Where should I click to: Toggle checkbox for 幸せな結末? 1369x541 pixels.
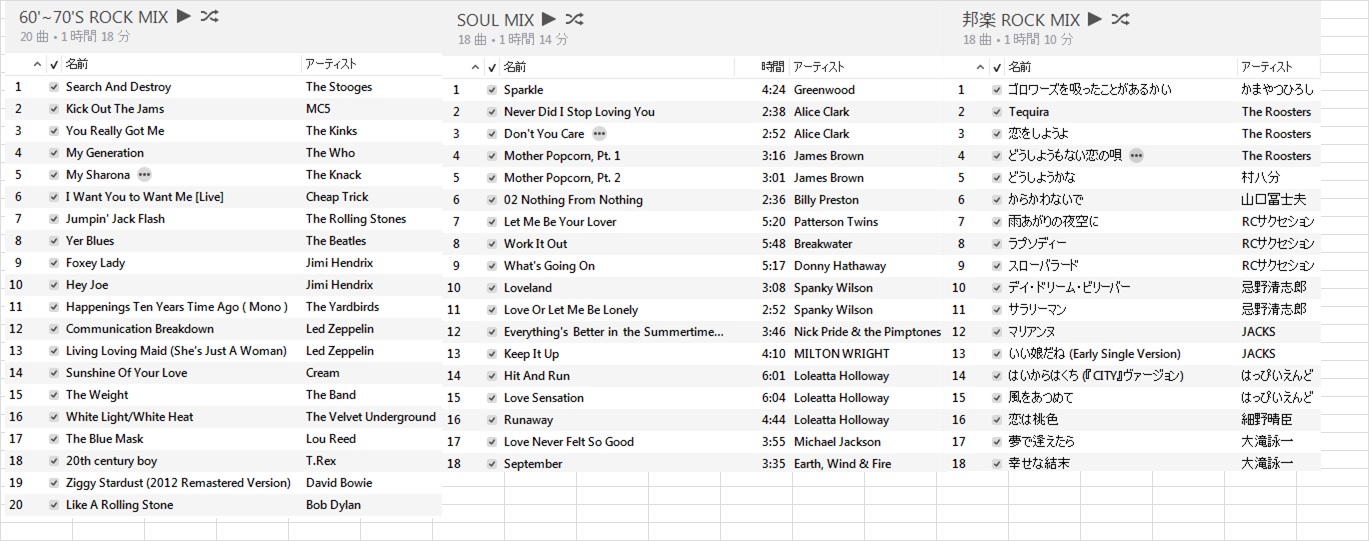click(996, 464)
